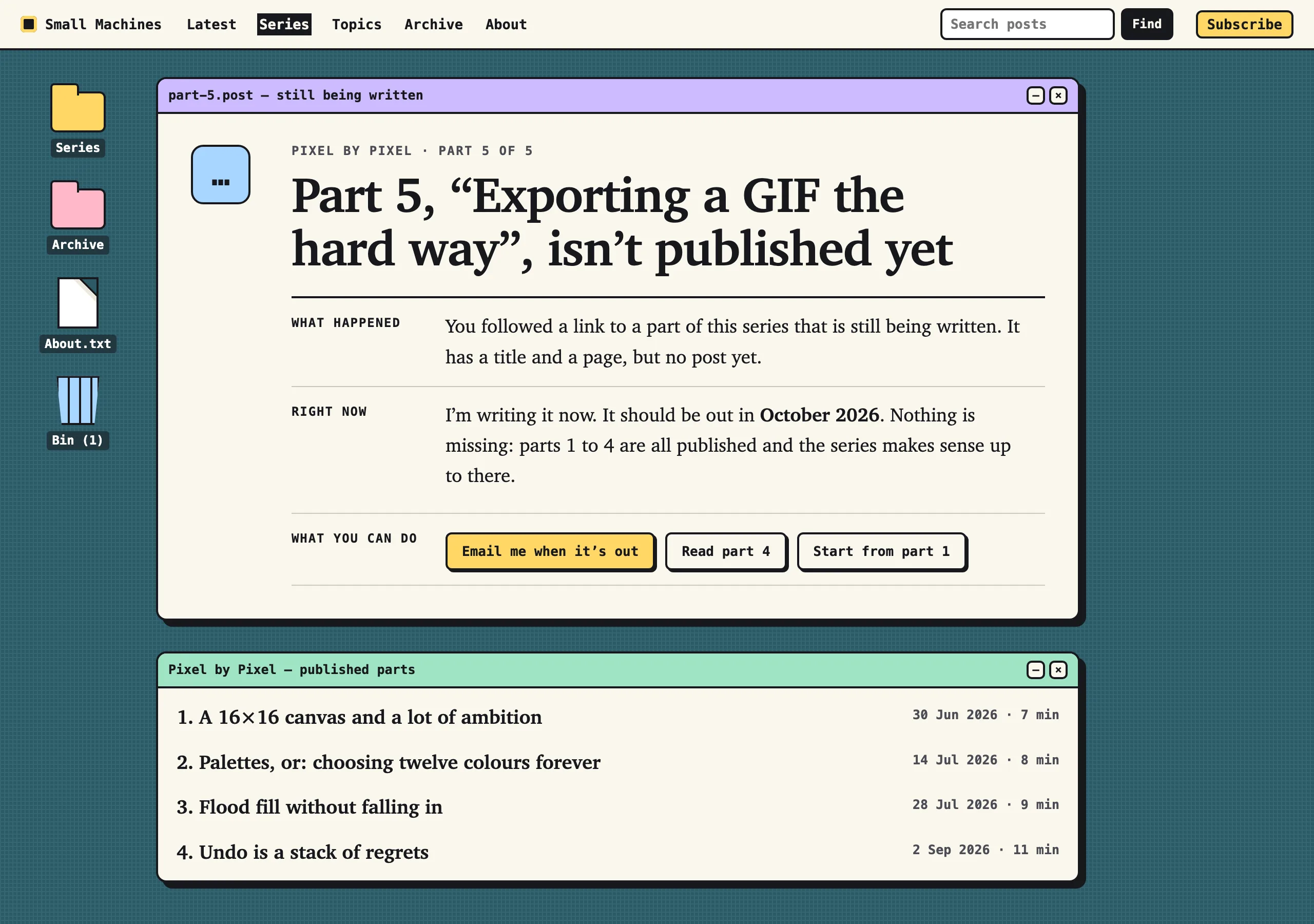Screen dimensions: 1314x924
Task: Open the yellow Series folder icon
Action: click(78, 108)
